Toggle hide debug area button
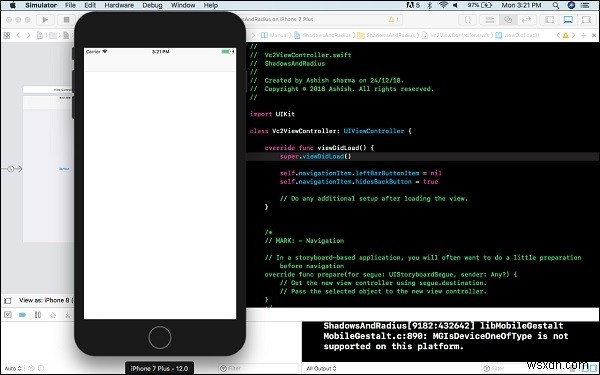 point(7,315)
